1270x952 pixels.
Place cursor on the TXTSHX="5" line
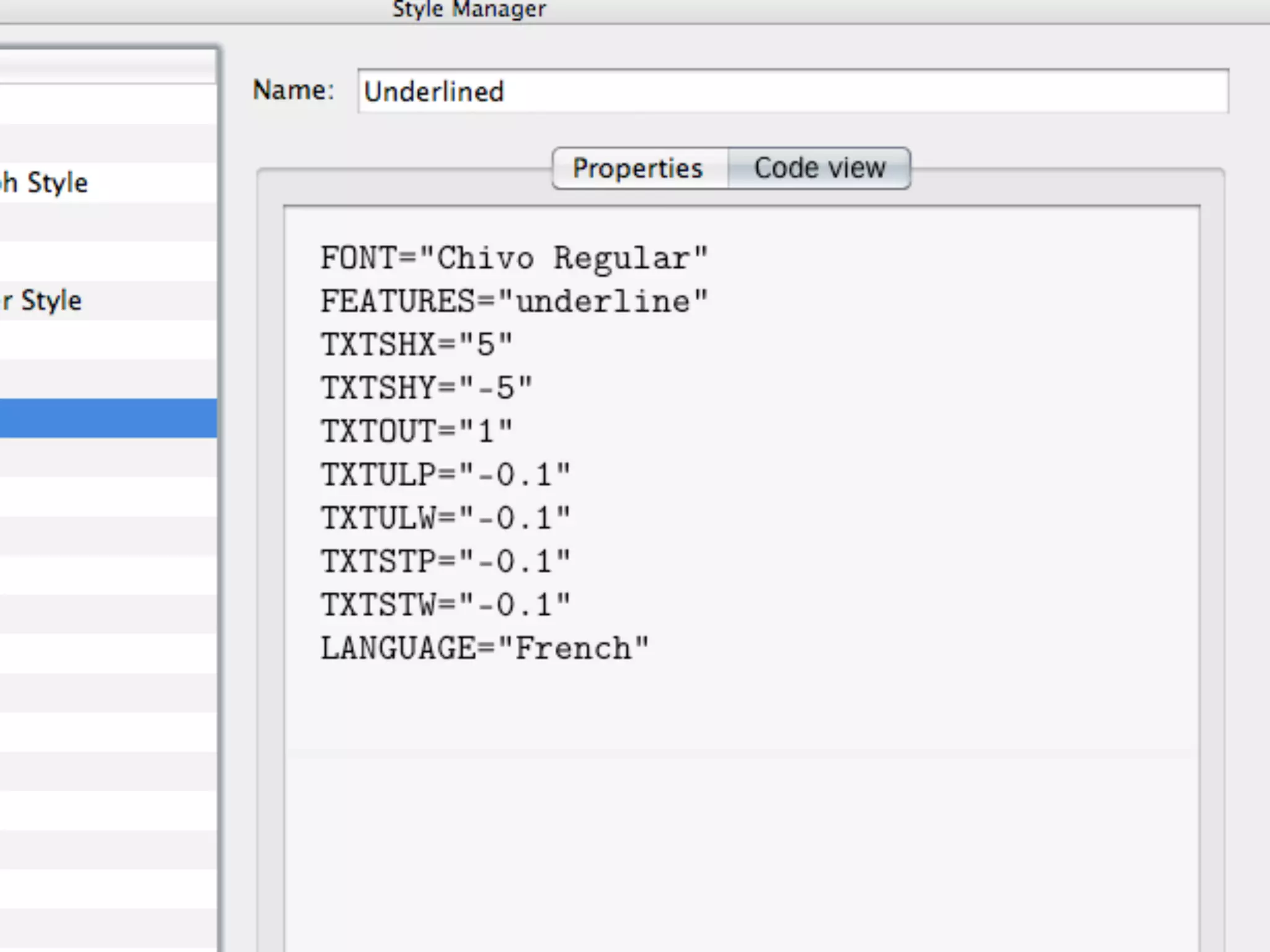point(416,345)
